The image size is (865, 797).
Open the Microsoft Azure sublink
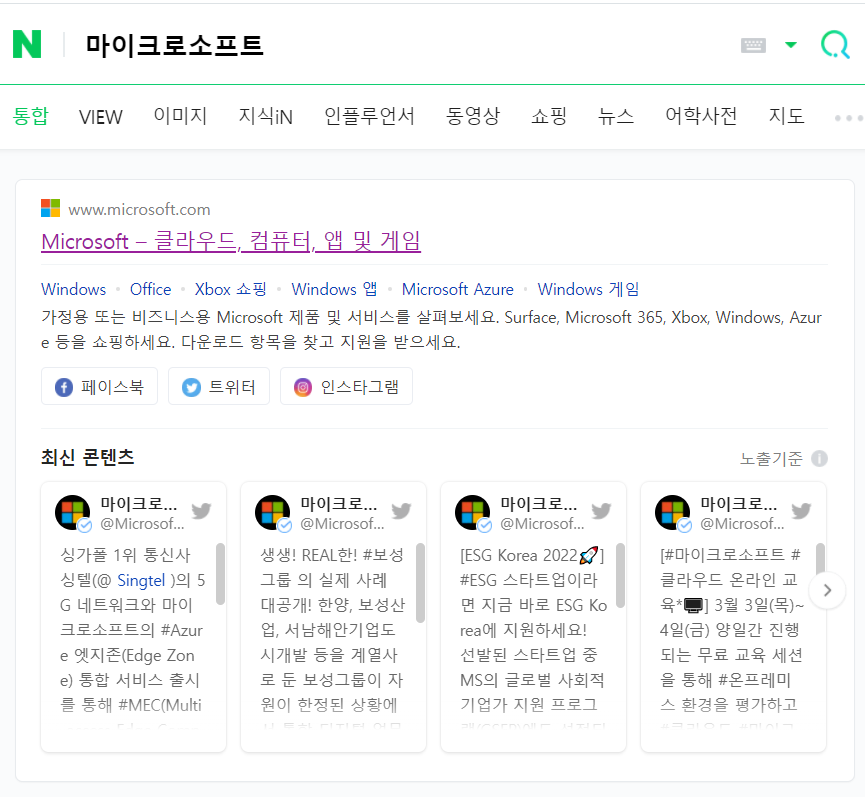click(458, 289)
